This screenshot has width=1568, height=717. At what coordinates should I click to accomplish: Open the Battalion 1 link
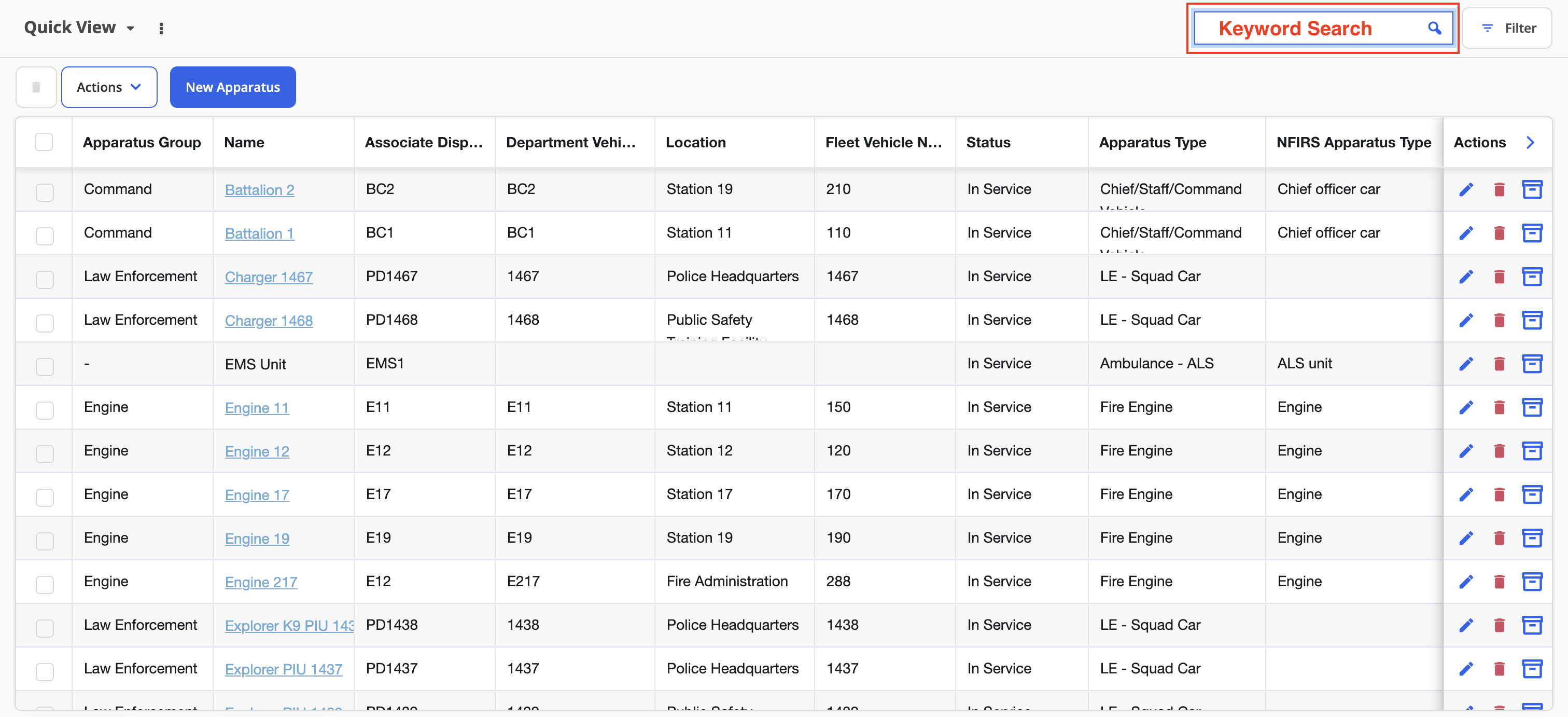259,233
